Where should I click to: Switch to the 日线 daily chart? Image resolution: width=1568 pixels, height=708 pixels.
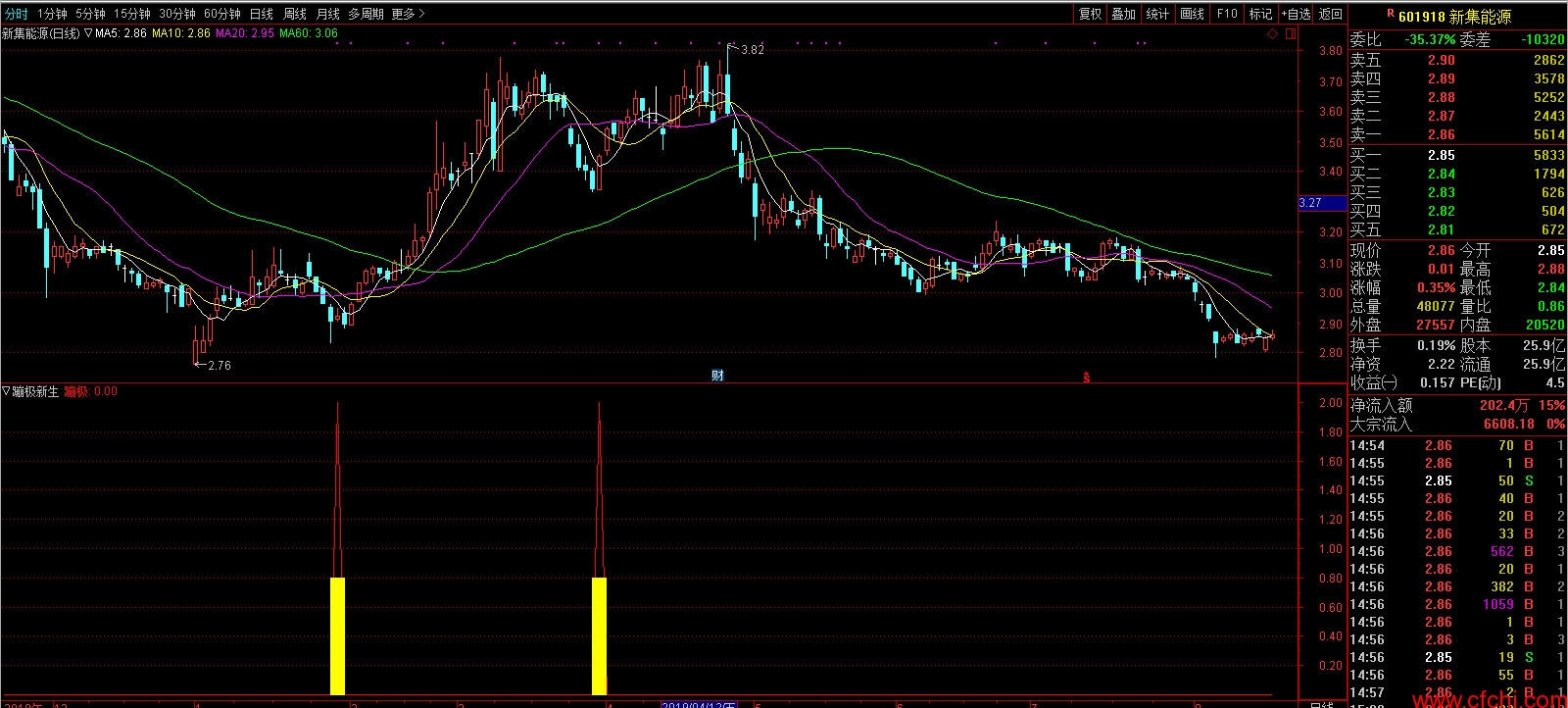(262, 14)
